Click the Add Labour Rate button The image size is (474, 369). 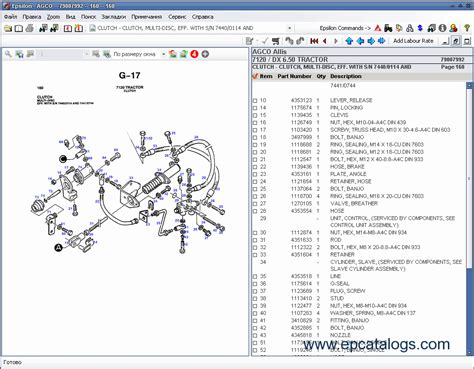point(413,41)
